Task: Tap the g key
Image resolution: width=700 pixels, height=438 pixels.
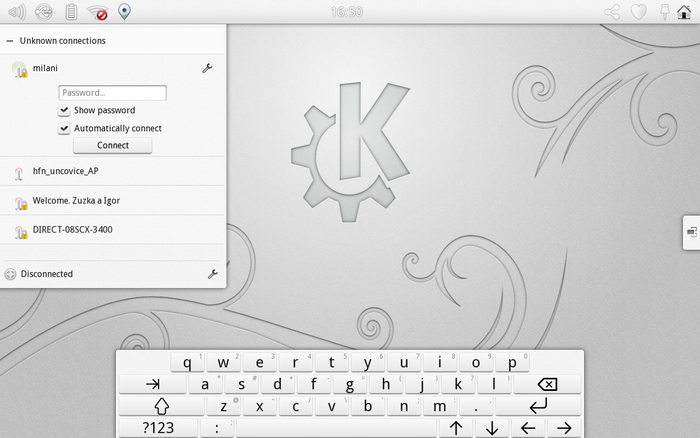Action: click(x=350, y=384)
